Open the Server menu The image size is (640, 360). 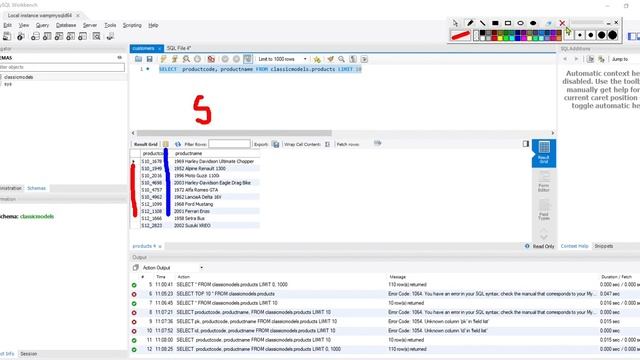pos(90,25)
